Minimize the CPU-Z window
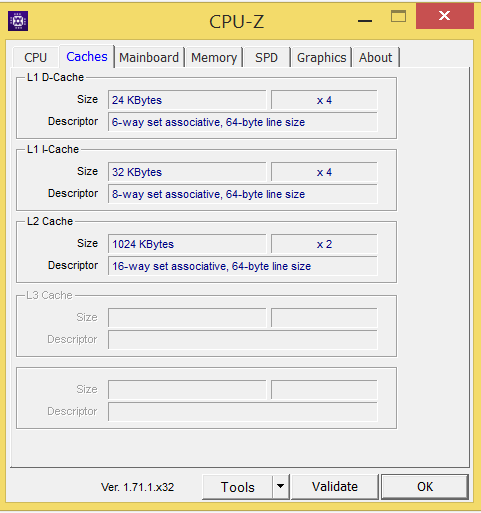This screenshot has height=513, width=481. coord(365,21)
